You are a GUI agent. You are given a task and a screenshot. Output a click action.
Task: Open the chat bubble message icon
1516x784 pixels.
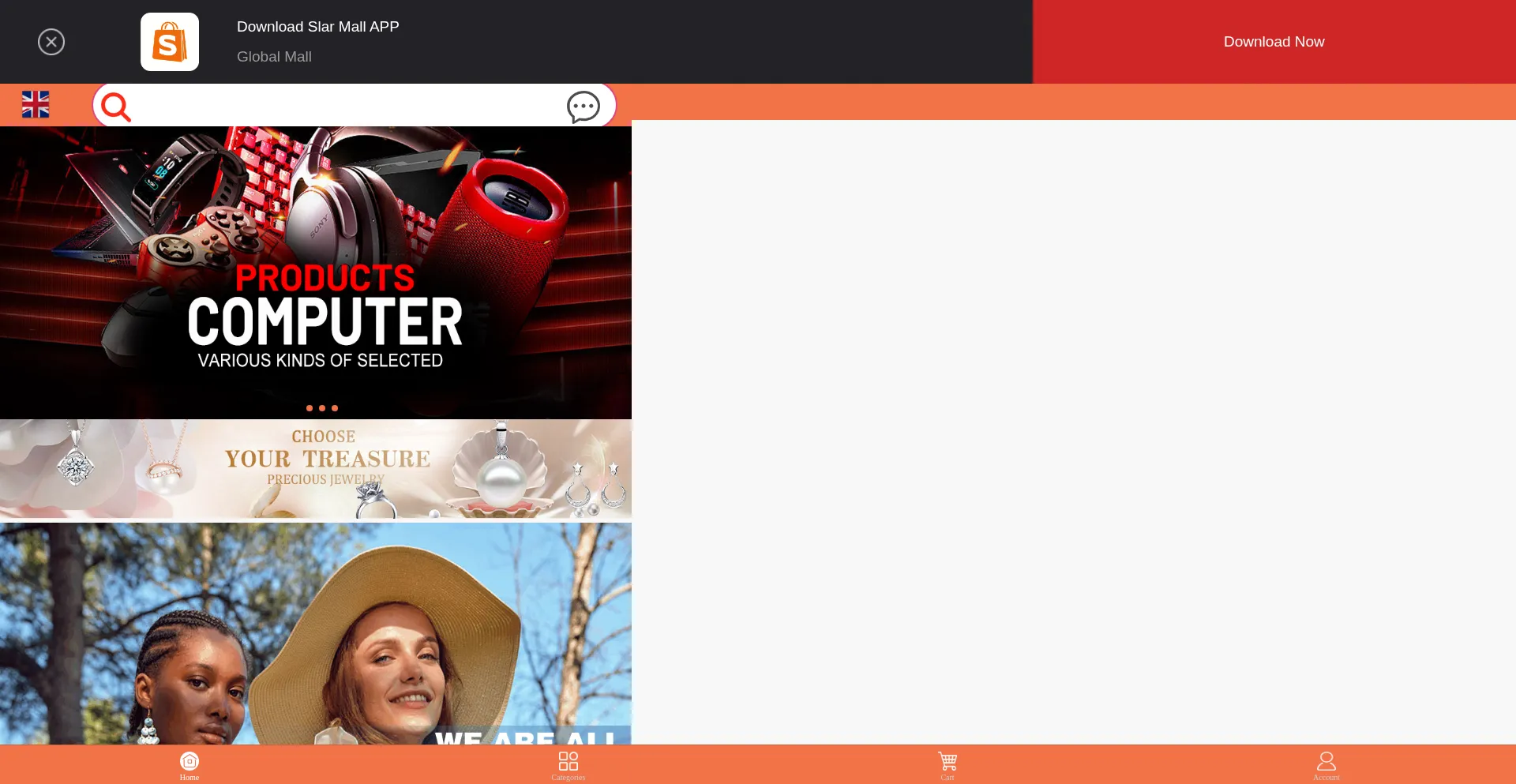[584, 107]
